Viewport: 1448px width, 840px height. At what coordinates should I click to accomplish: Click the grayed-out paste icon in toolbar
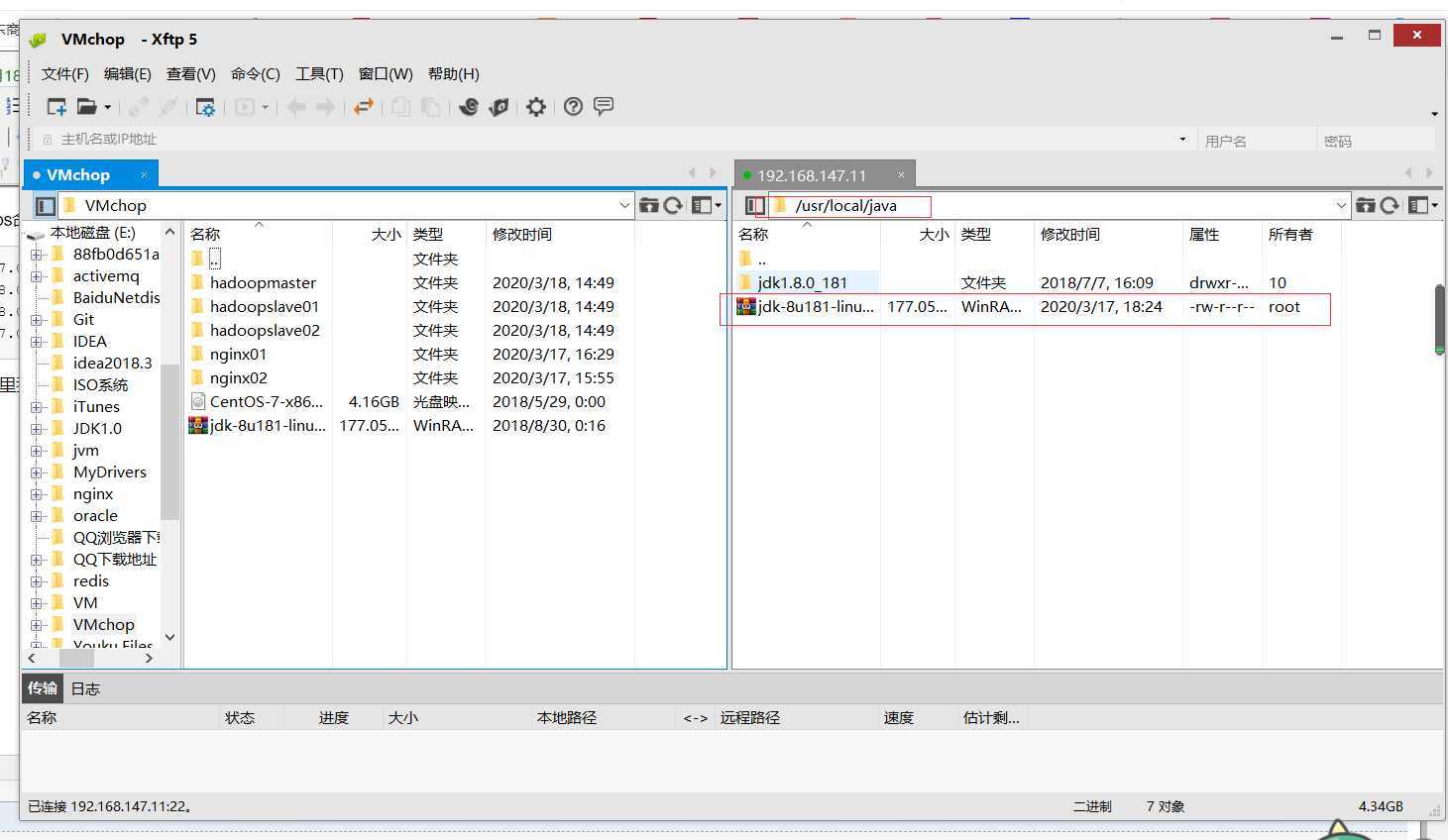pos(430,107)
